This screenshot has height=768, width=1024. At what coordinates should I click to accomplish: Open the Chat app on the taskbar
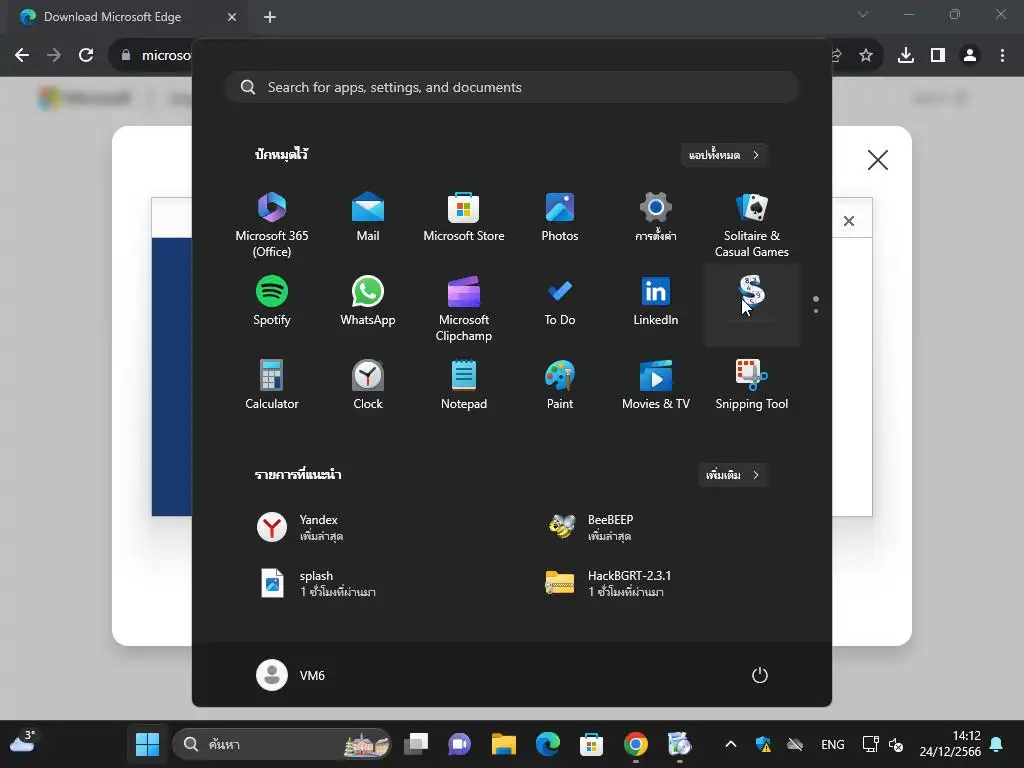click(460, 744)
